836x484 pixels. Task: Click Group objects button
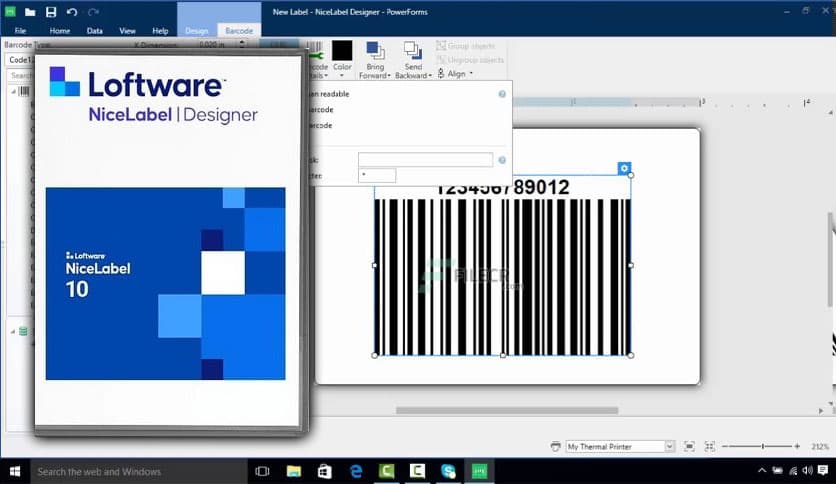(x=465, y=46)
